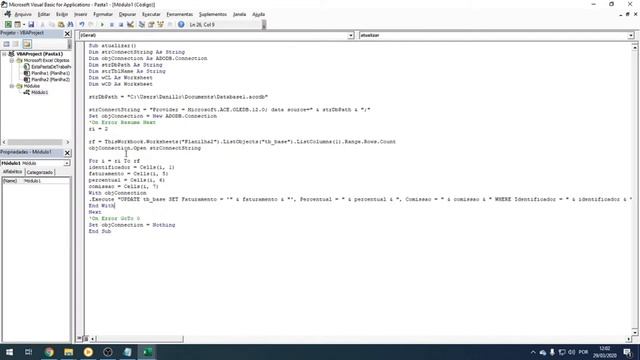Open the Ajuda menu

pyautogui.click(x=258, y=14)
